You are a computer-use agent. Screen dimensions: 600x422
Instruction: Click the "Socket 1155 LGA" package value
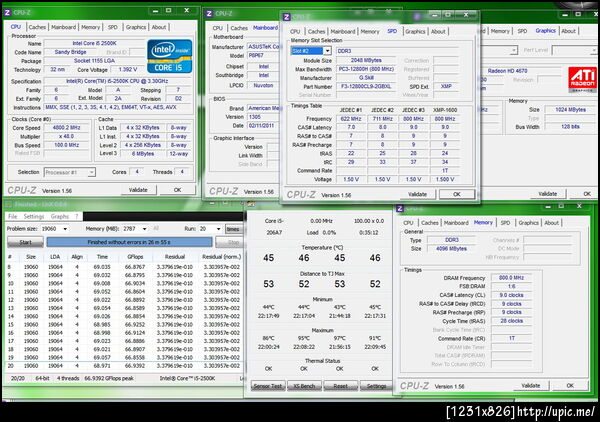(x=95, y=61)
